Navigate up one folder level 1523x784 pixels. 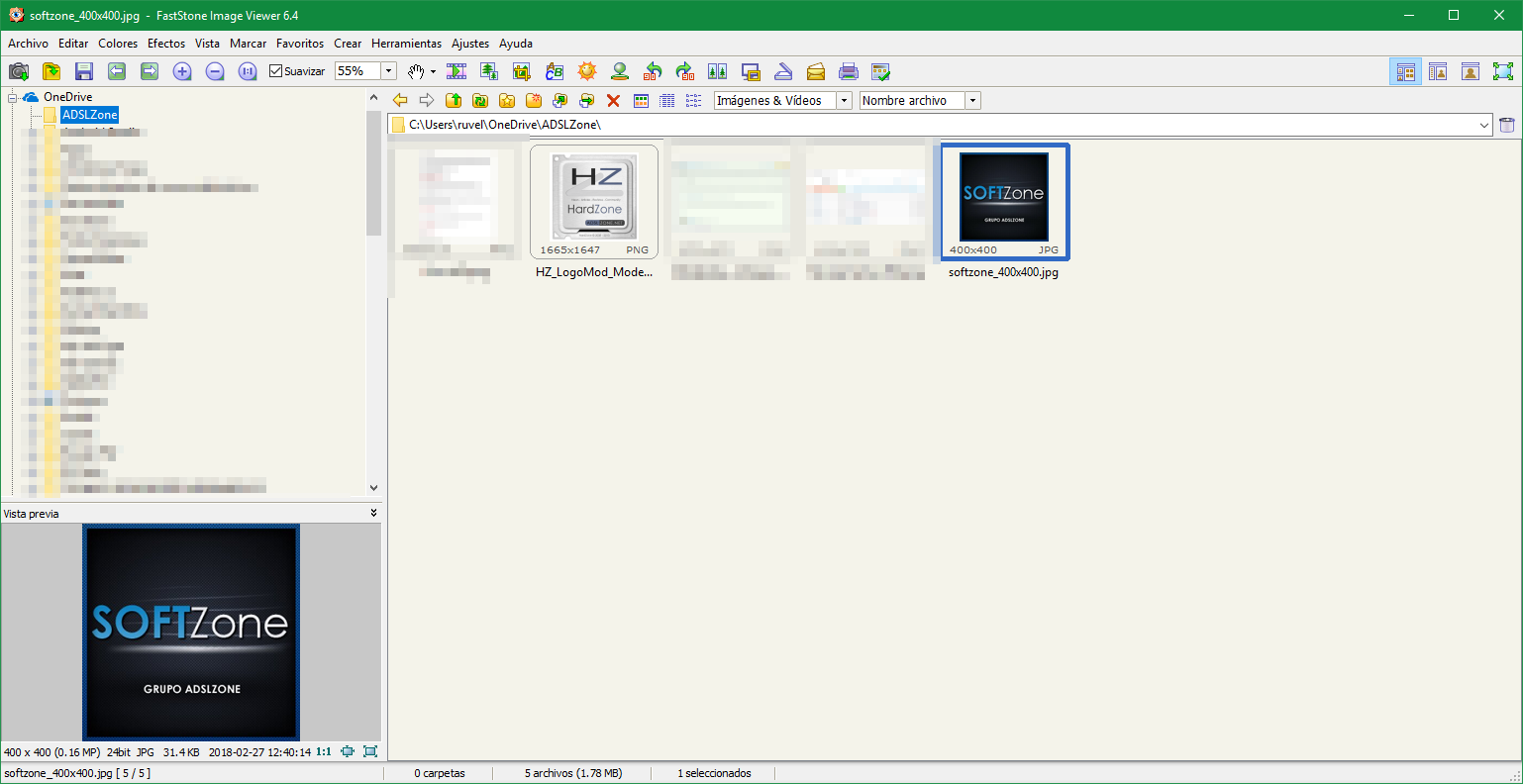[453, 100]
